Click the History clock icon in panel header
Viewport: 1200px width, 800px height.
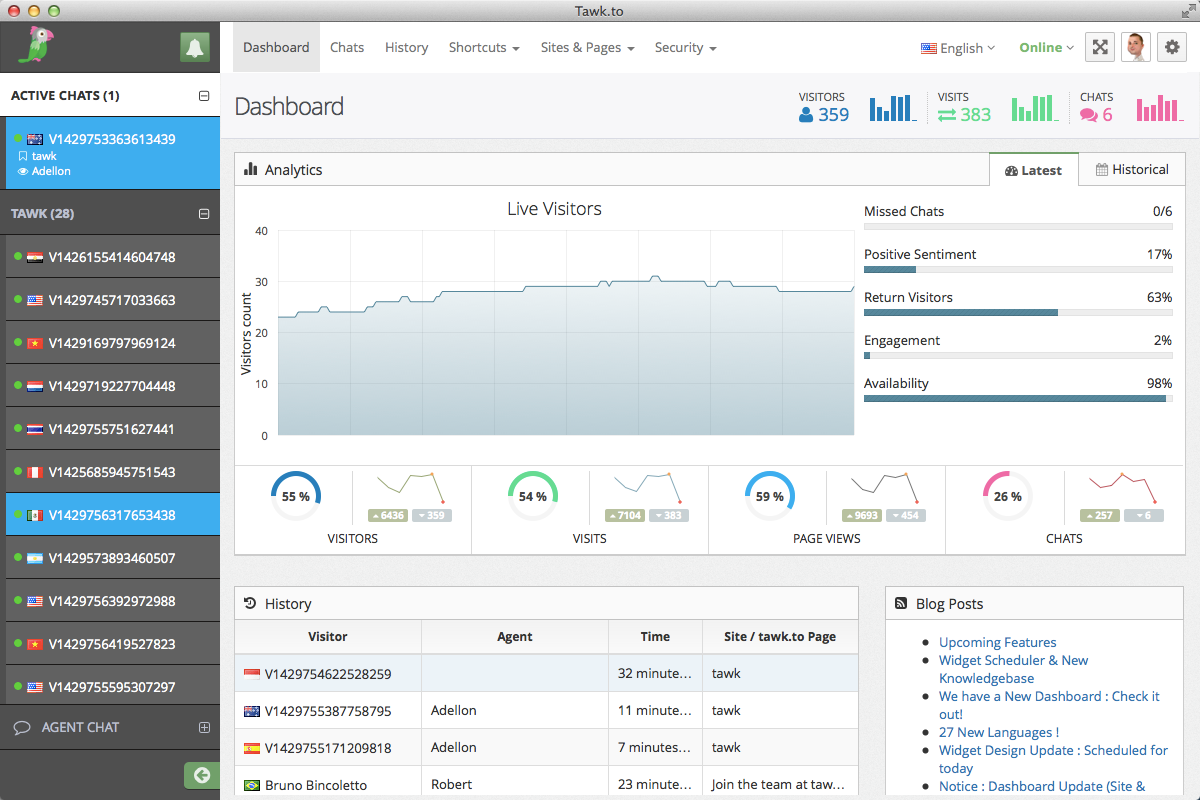251,603
